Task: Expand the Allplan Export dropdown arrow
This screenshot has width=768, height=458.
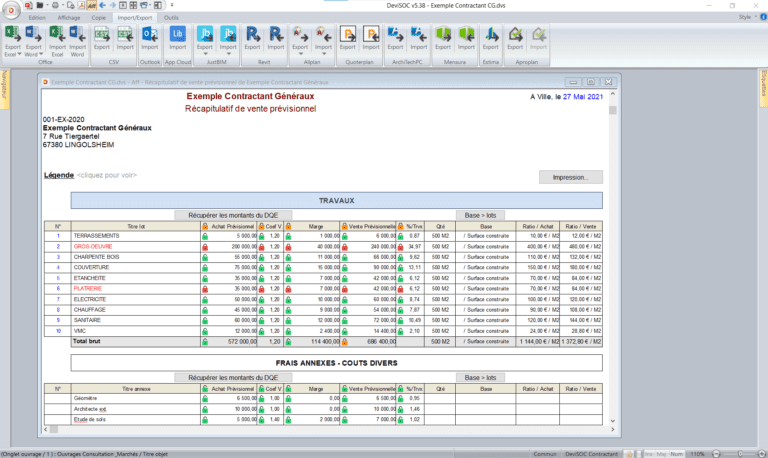Action: click(x=300, y=53)
